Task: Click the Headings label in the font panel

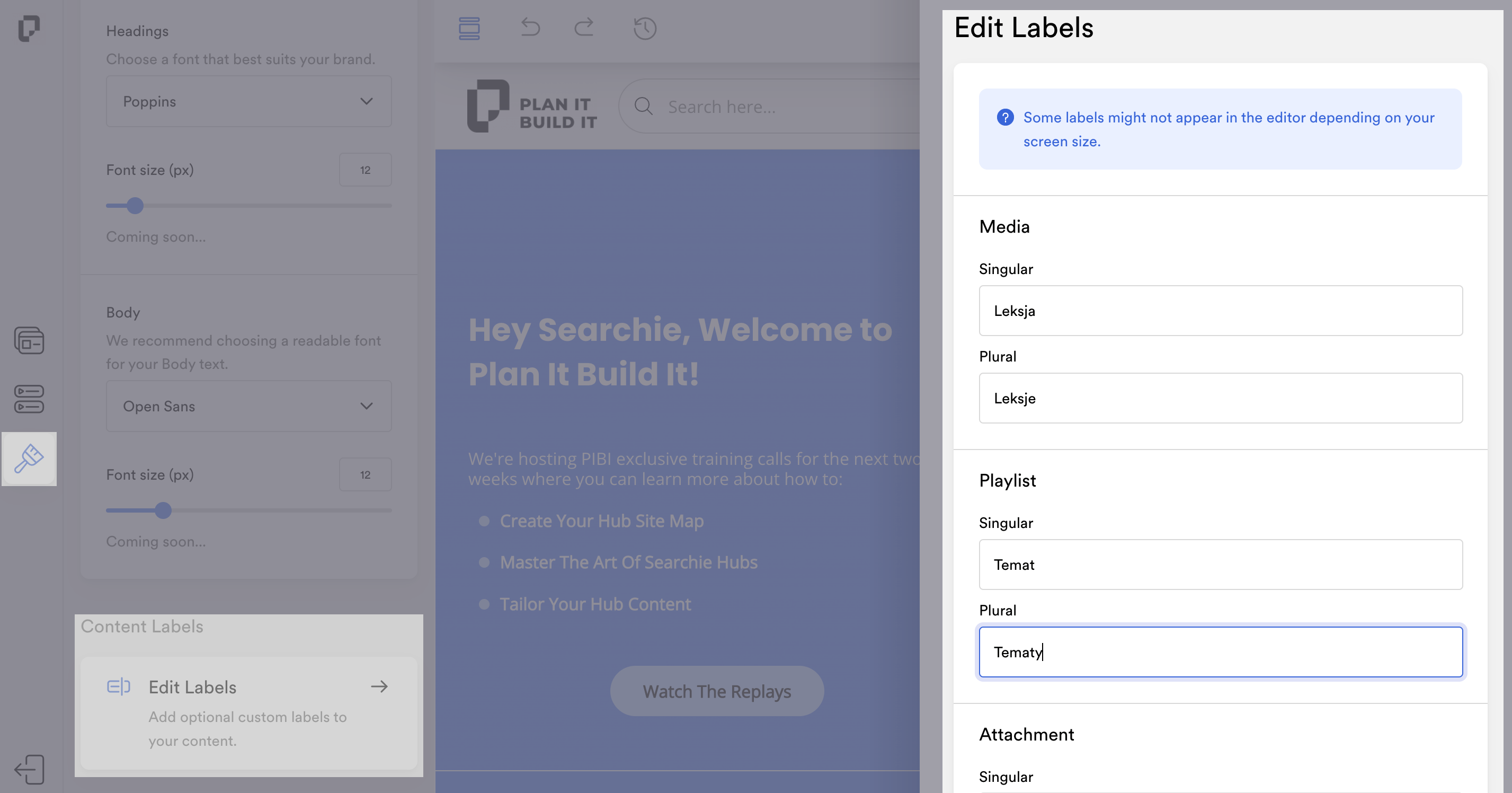Action: [137, 31]
